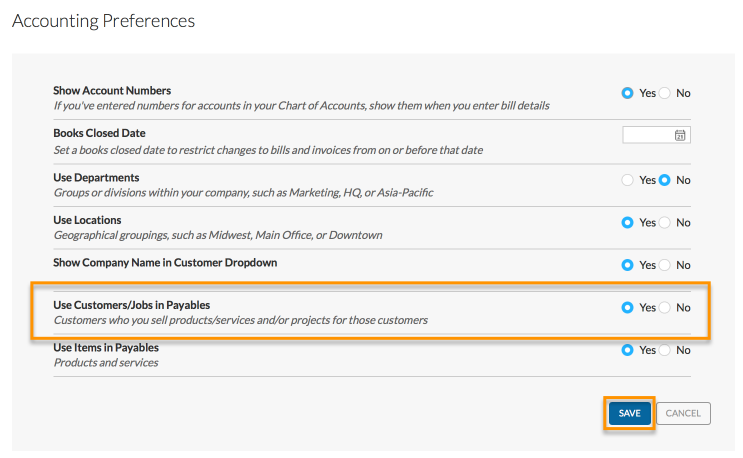Select No for Show Account Numbers
The image size is (743, 458).
tap(665, 93)
